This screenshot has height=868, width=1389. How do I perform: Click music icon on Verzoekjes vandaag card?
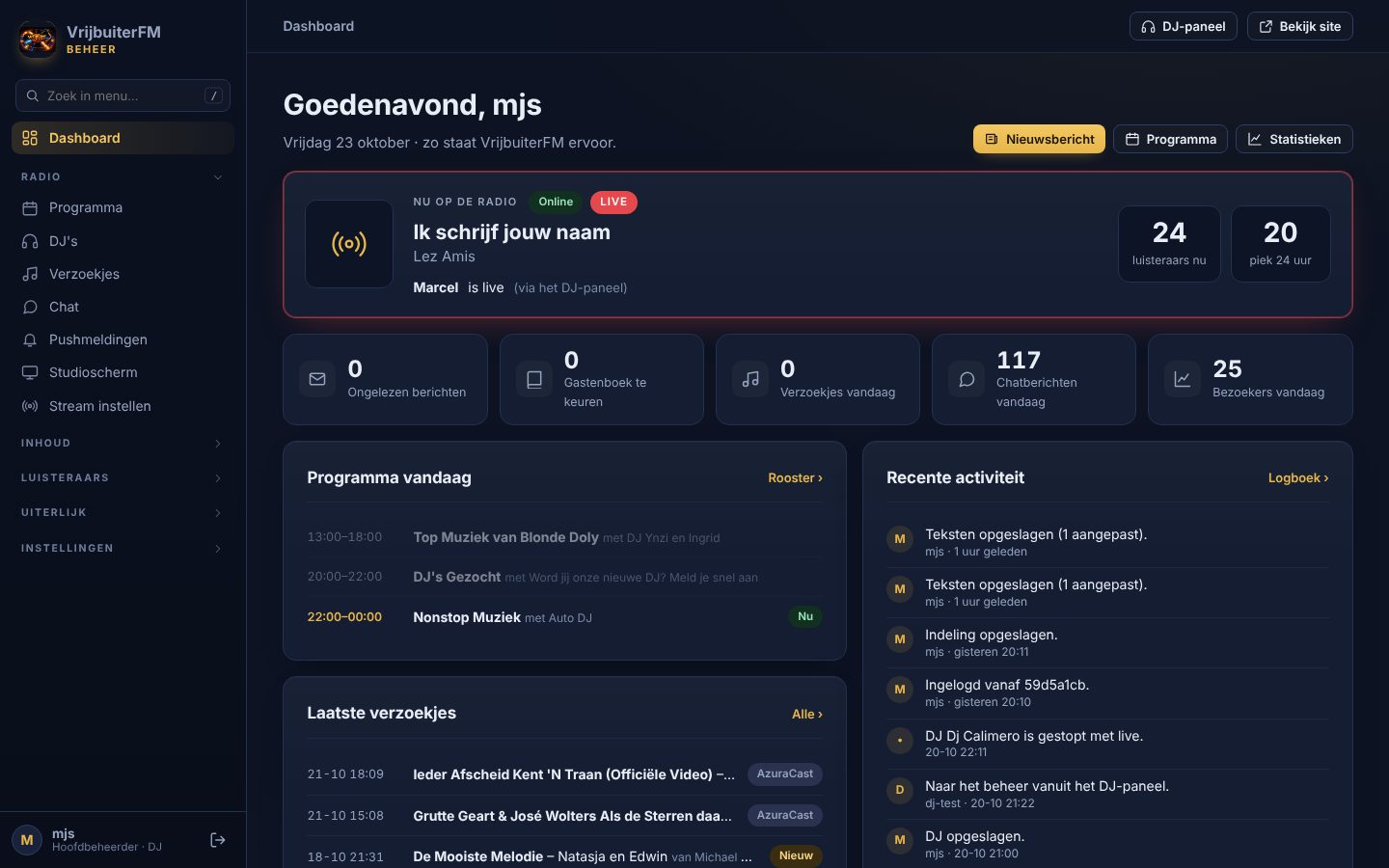click(x=750, y=379)
